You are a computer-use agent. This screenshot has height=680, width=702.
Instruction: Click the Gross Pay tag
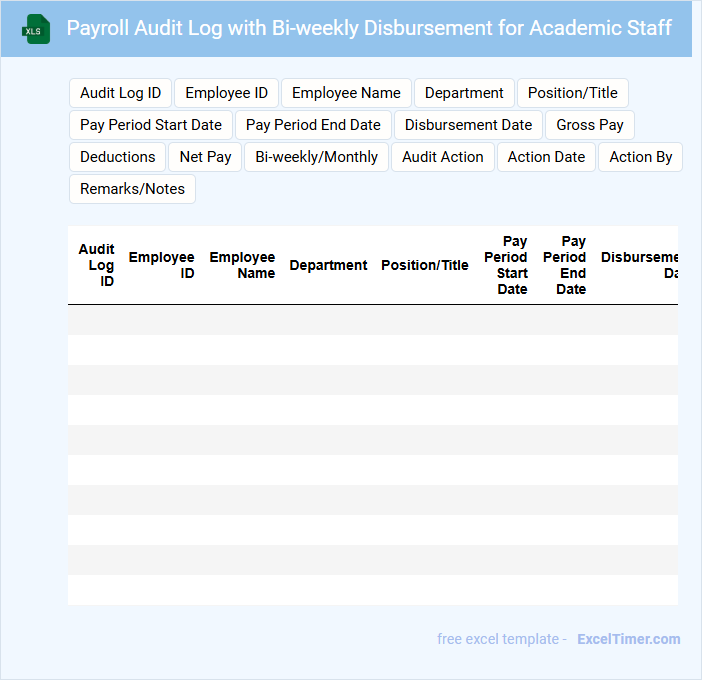pos(589,125)
